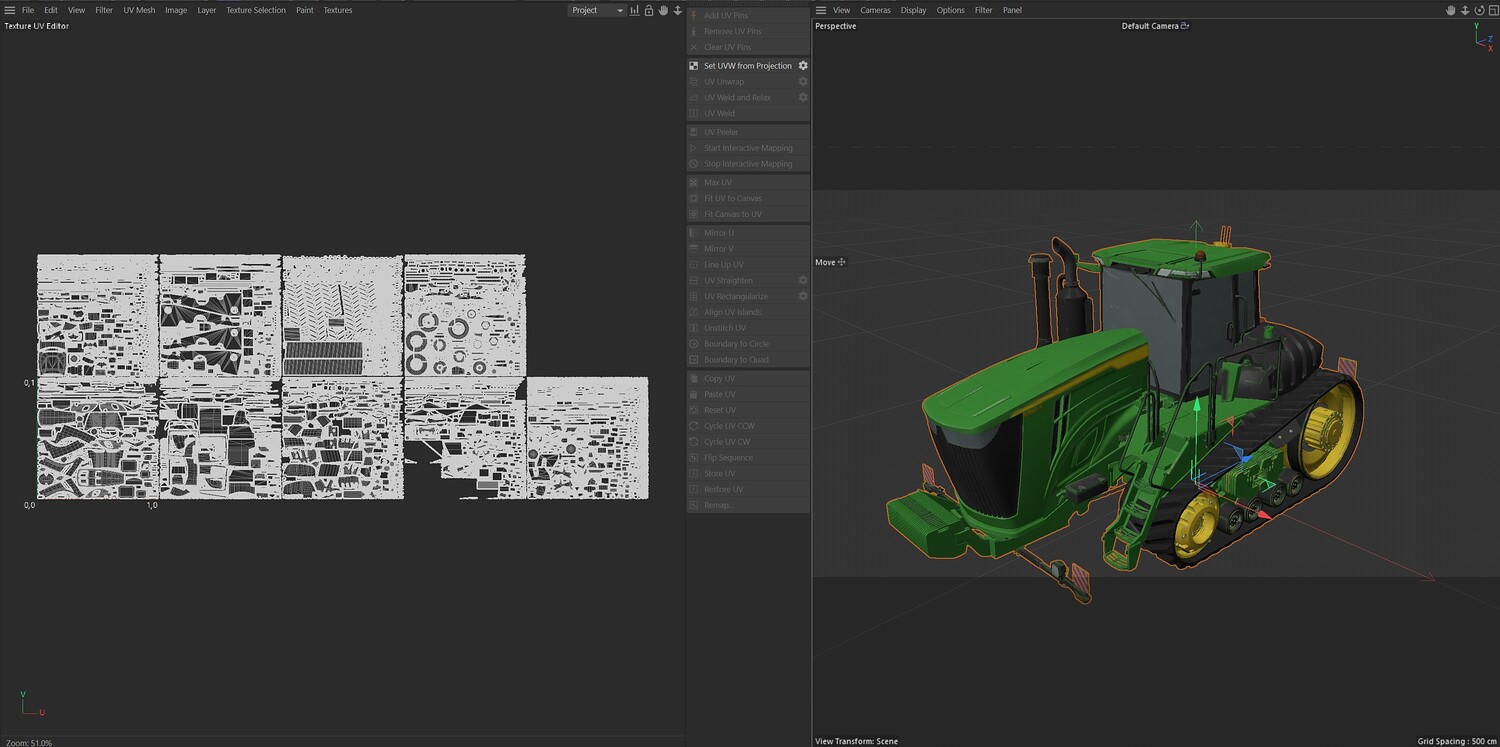Click the Paste UV command
Image resolution: width=1500 pixels, height=747 pixels.
point(748,395)
